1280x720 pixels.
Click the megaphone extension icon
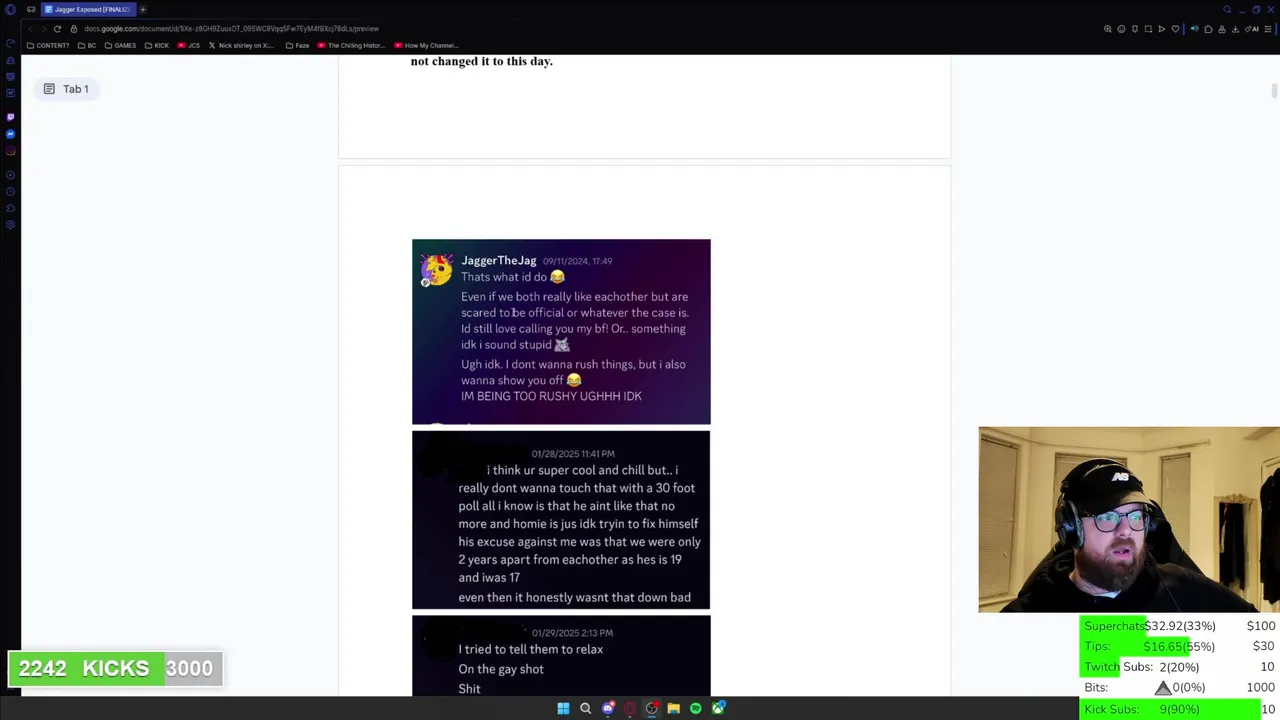tap(1194, 29)
